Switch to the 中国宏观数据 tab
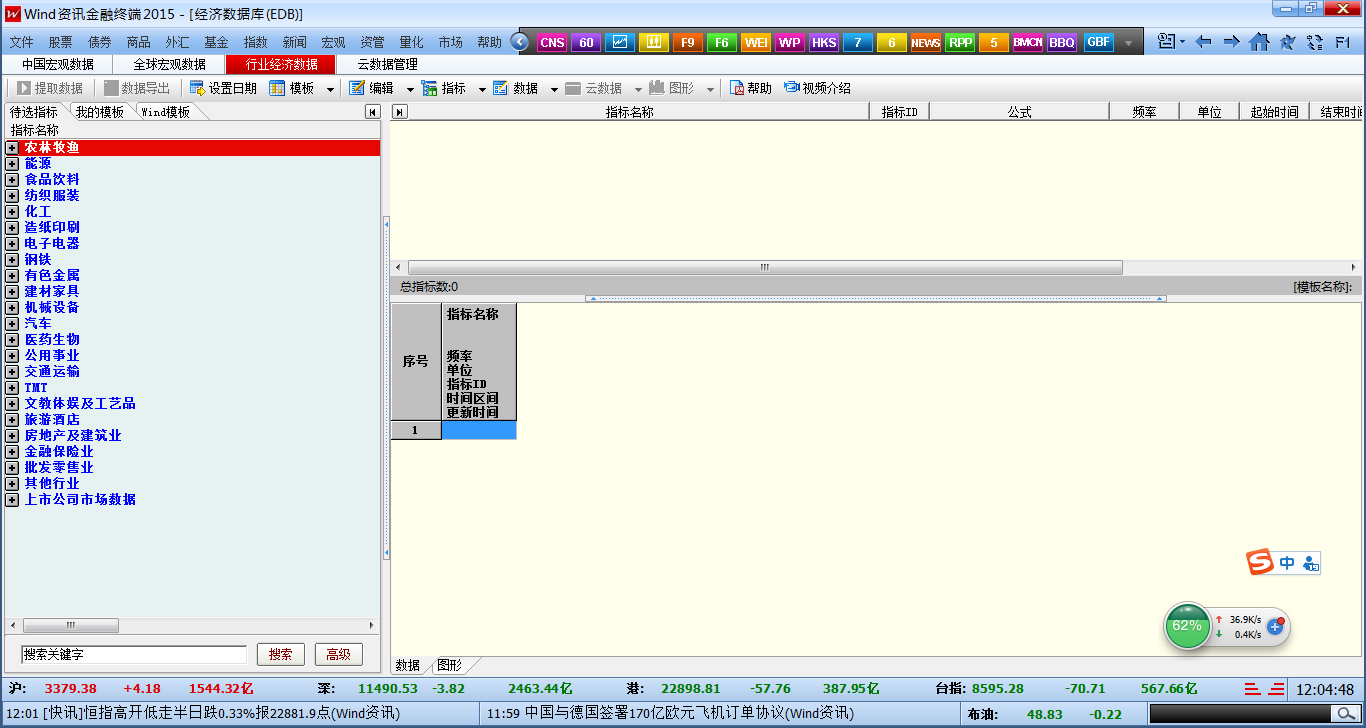Screen dimensions: 1366x728 coord(58,64)
